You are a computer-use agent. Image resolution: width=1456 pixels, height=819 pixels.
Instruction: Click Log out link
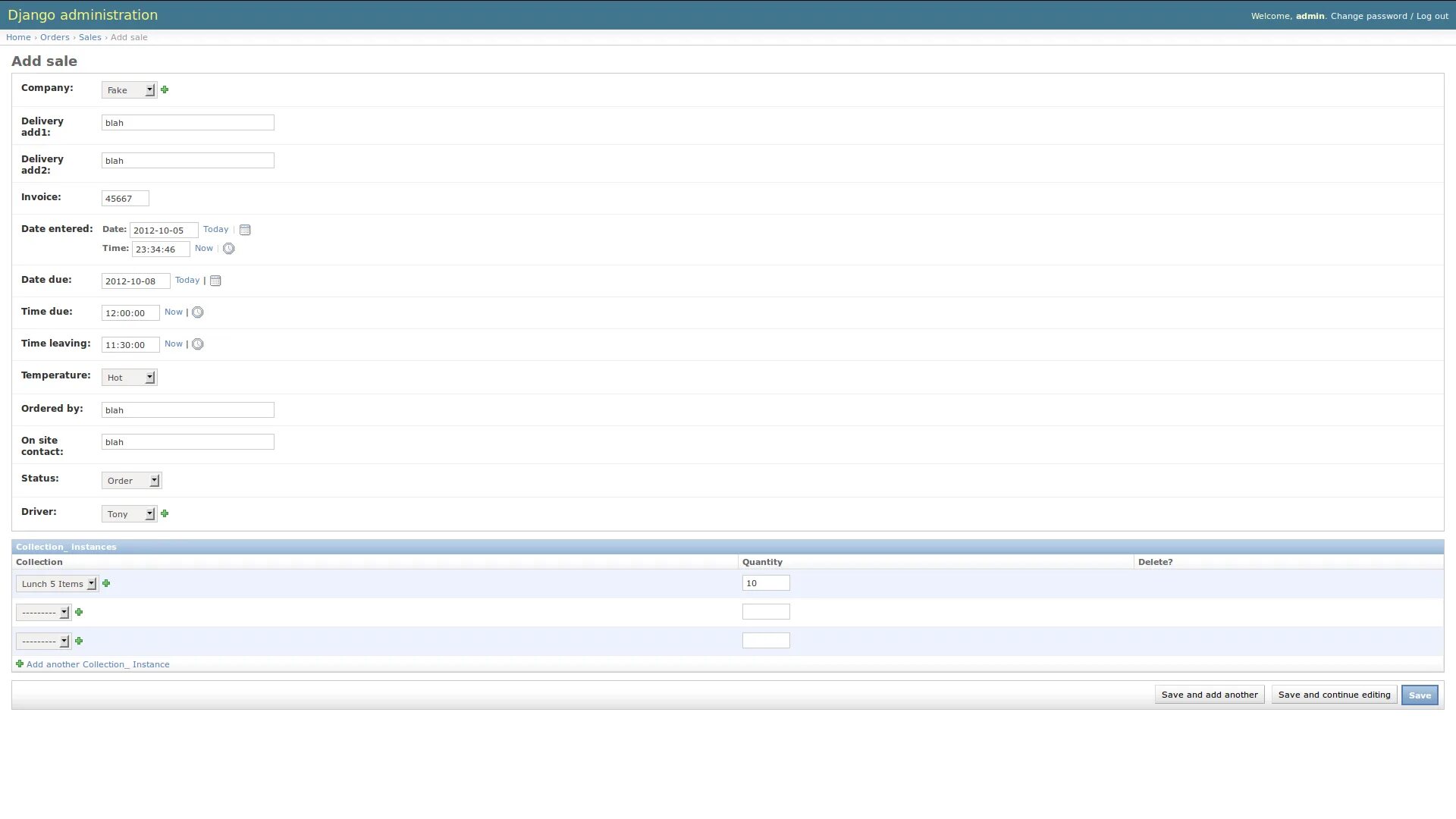pos(1432,16)
